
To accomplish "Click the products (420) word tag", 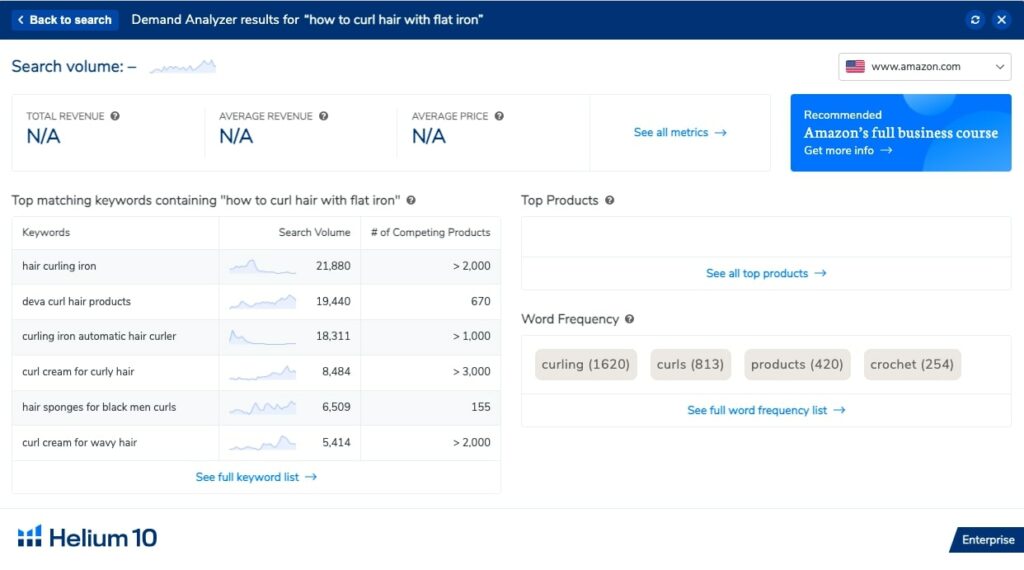I will [x=797, y=364].
